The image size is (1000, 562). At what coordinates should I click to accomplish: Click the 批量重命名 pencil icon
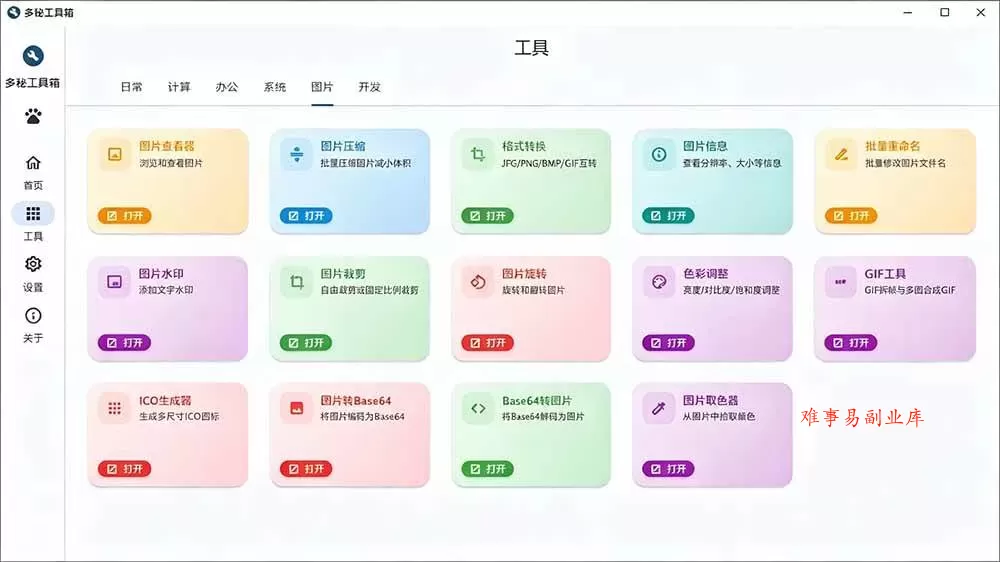841,154
